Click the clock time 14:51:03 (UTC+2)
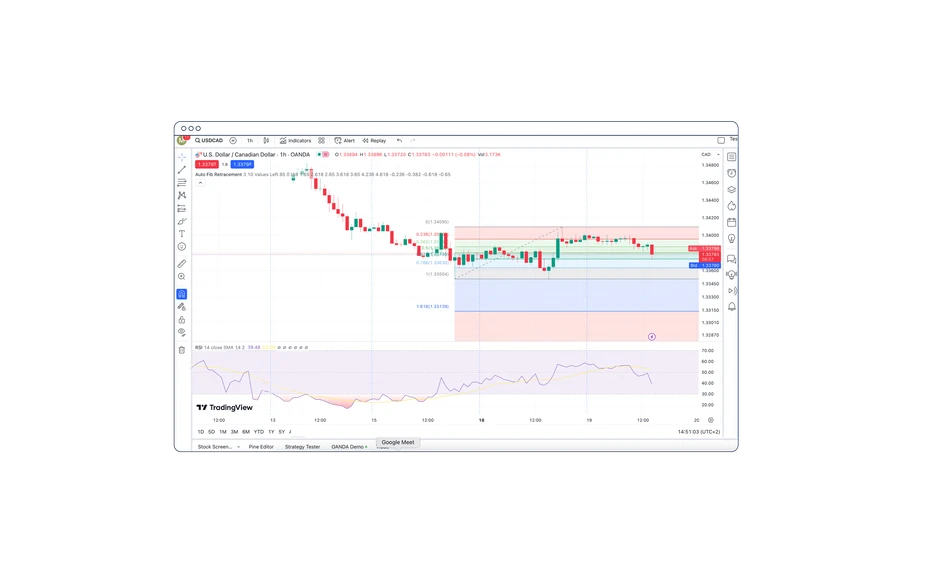 point(698,432)
